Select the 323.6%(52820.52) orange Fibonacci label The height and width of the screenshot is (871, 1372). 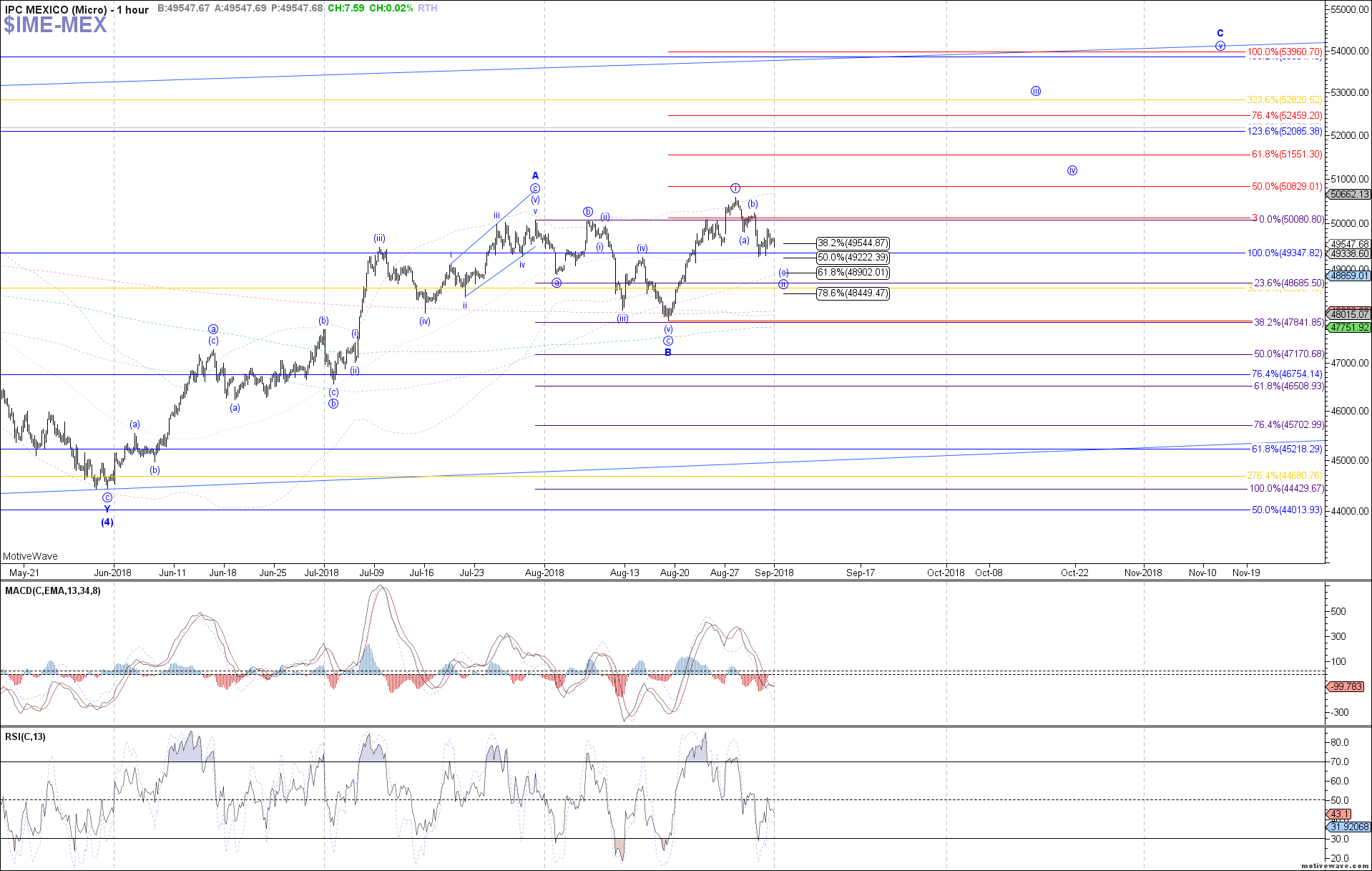(x=1285, y=100)
